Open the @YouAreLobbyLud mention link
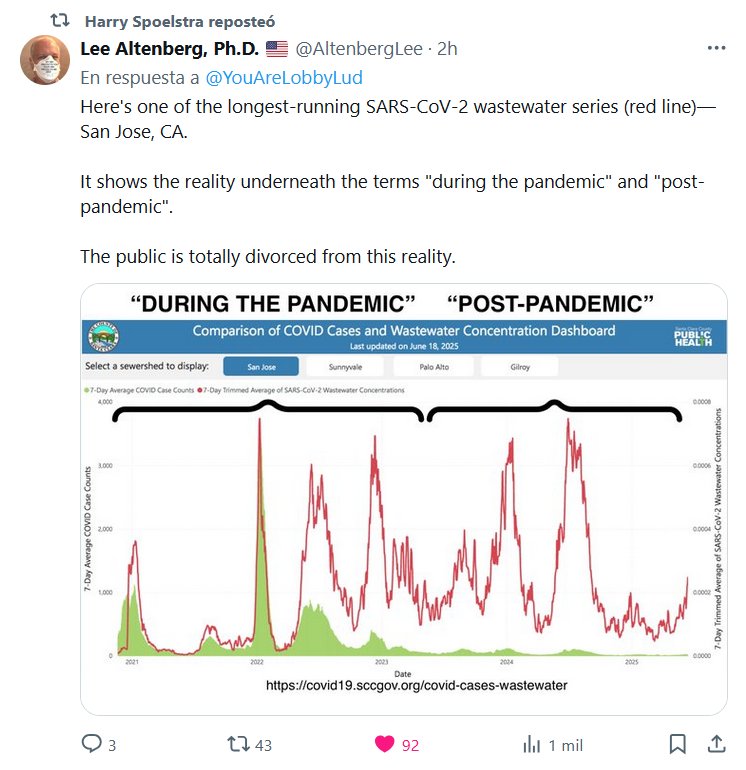This screenshot has width=746, height=770. (284, 77)
